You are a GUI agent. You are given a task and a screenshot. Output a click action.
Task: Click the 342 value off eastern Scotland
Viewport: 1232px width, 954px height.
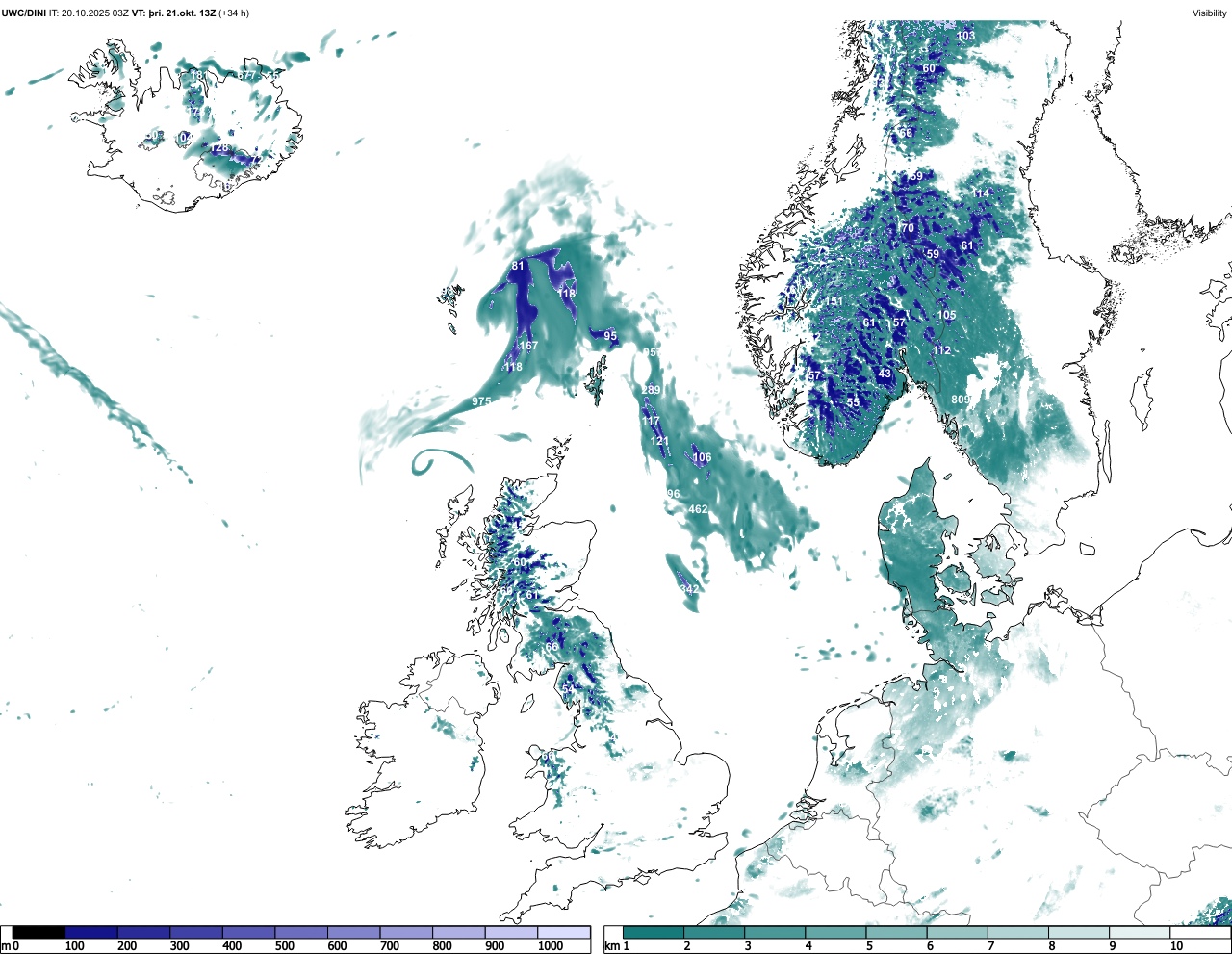(x=689, y=589)
